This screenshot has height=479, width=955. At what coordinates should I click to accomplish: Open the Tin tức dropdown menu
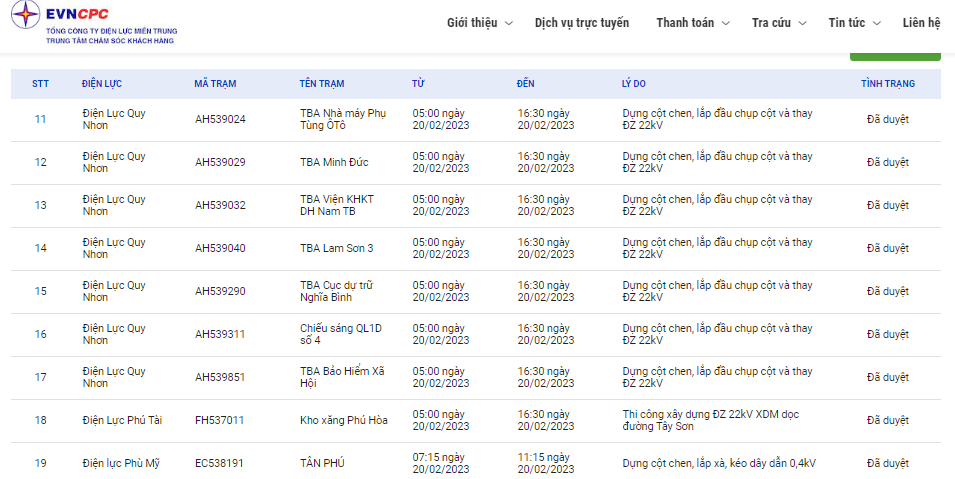pos(855,23)
